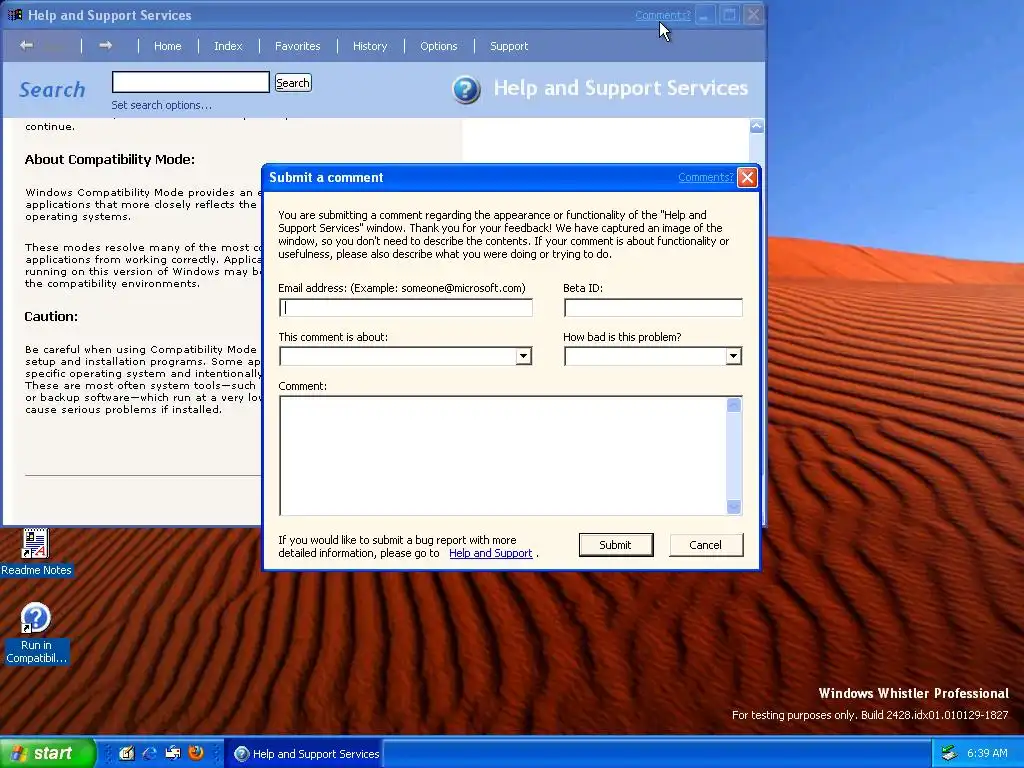The image size is (1024, 768).
Task: Launch Internet Explorer from quick launch
Action: (150, 753)
